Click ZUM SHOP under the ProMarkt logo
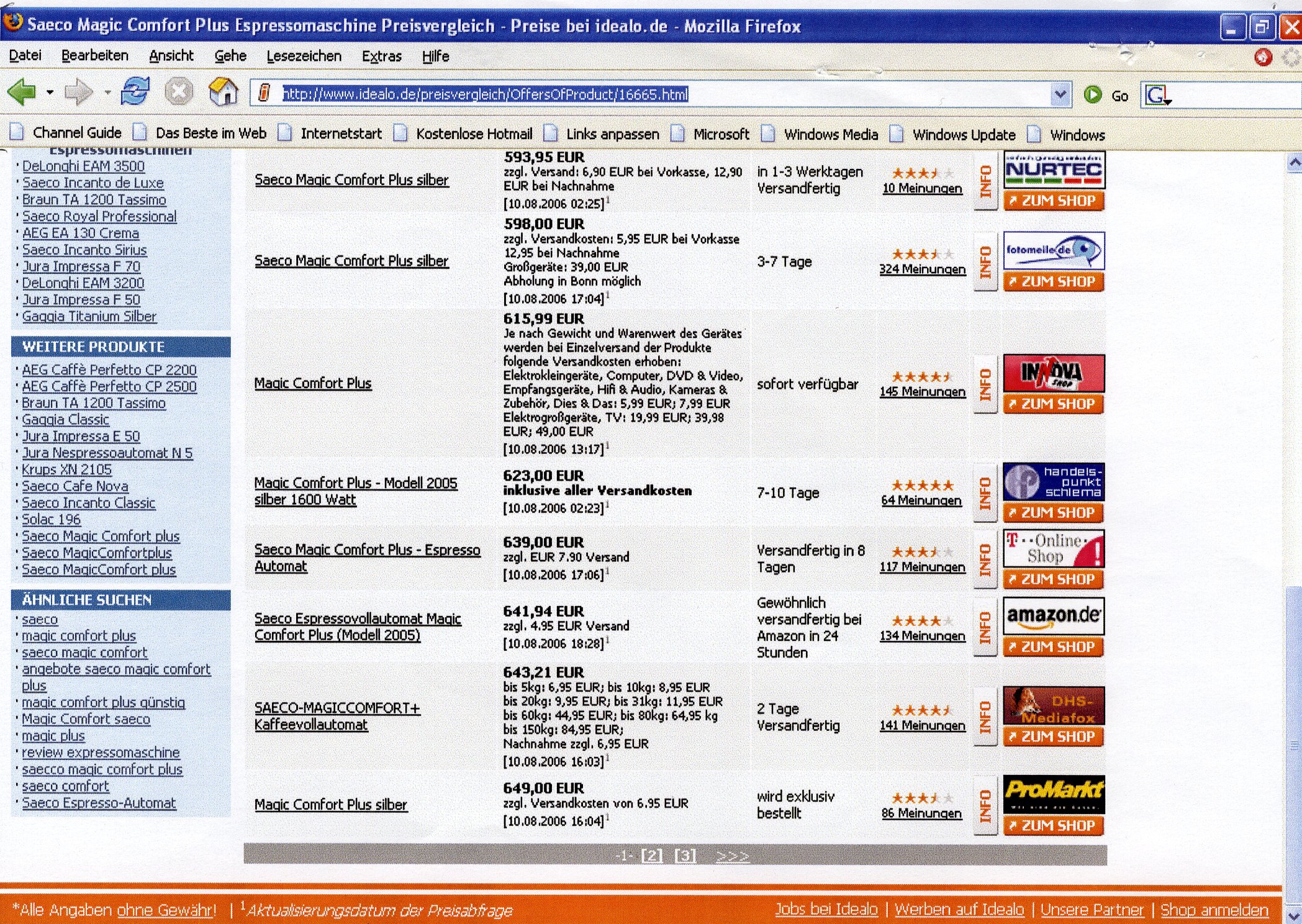Image resolution: width=1302 pixels, height=924 pixels. pyautogui.click(x=1054, y=826)
